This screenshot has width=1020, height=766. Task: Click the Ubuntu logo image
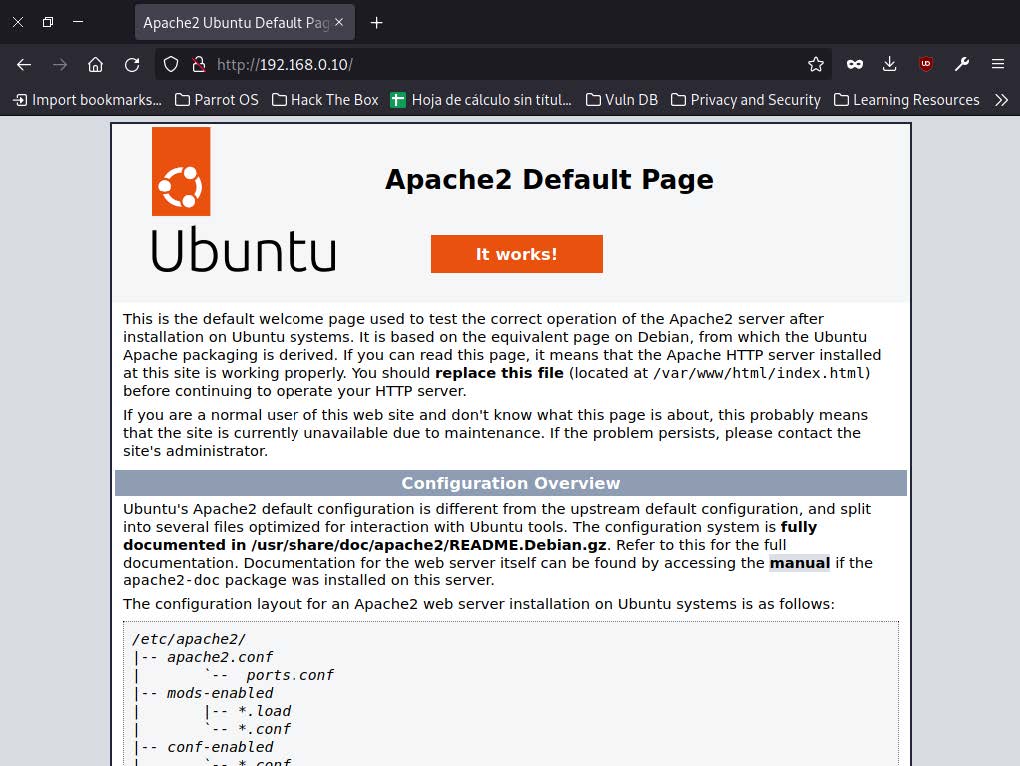pos(243,200)
